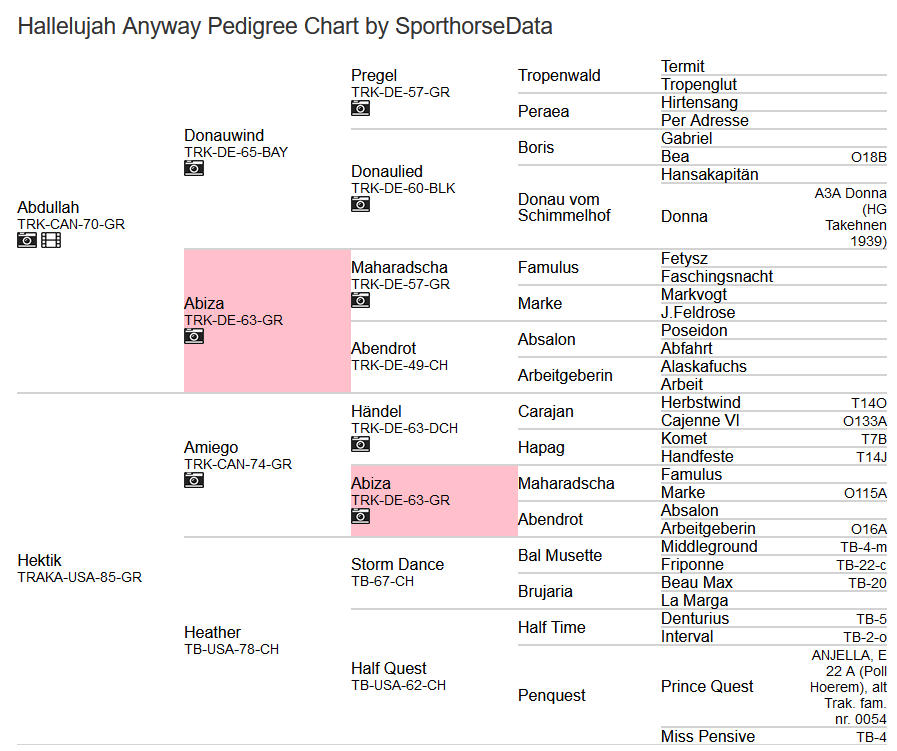This screenshot has width=897, height=751.
Task: Open the photo icon under Abdullah
Action: pyautogui.click(x=27, y=240)
